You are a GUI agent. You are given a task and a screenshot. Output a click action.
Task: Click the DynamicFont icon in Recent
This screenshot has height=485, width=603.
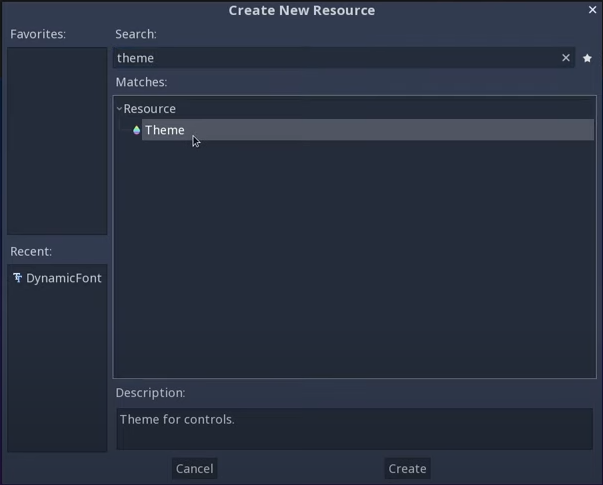[x=17, y=278]
